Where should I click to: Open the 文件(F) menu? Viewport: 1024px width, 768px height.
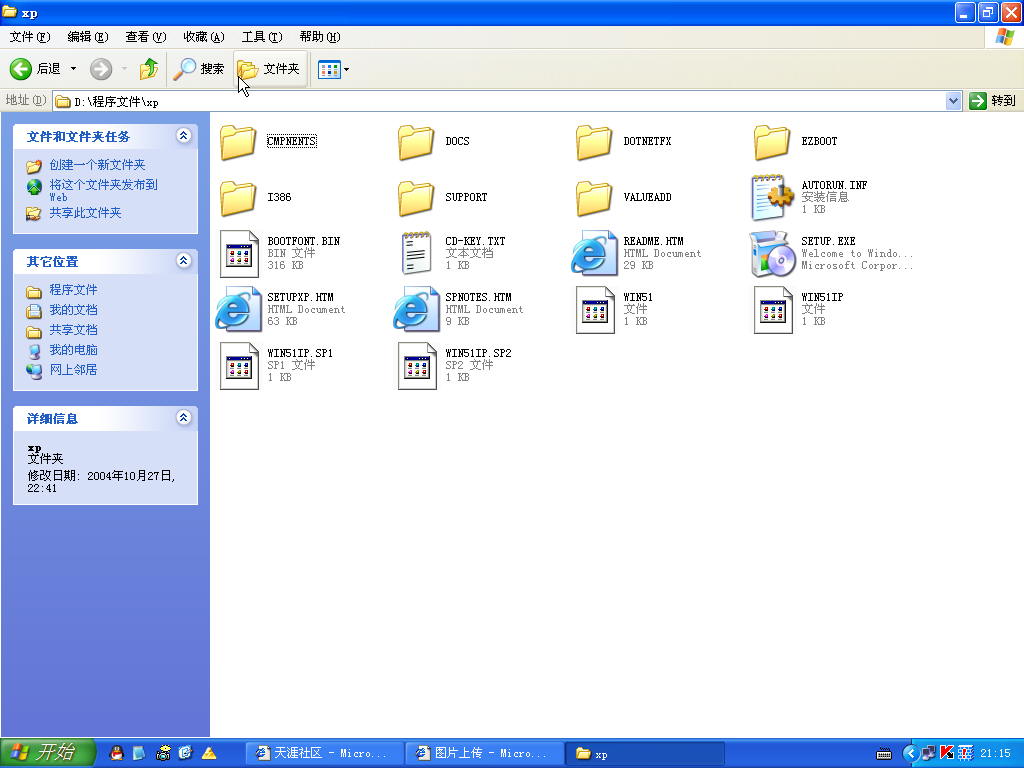(29, 37)
